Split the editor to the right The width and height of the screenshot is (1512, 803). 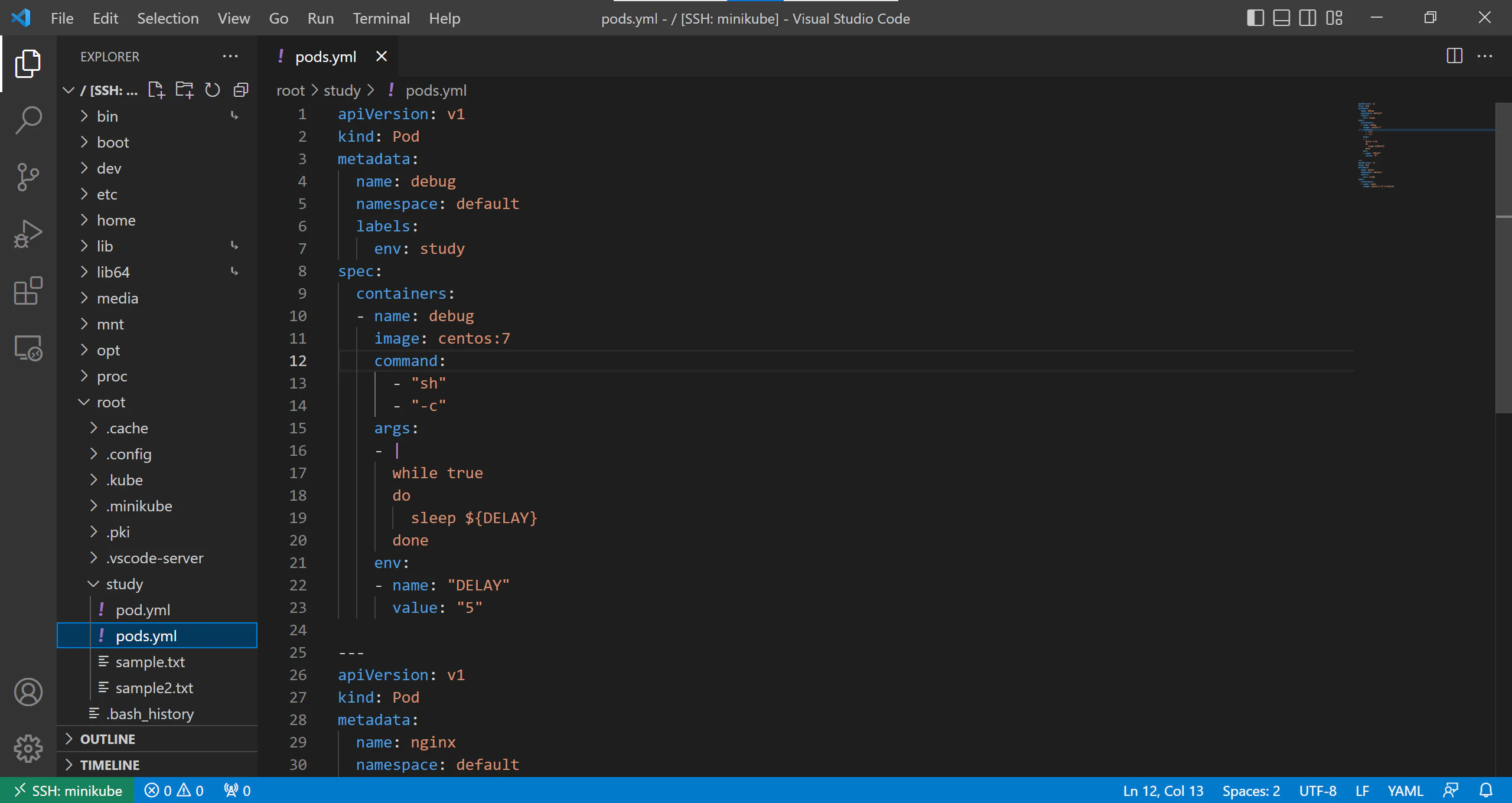point(1454,56)
